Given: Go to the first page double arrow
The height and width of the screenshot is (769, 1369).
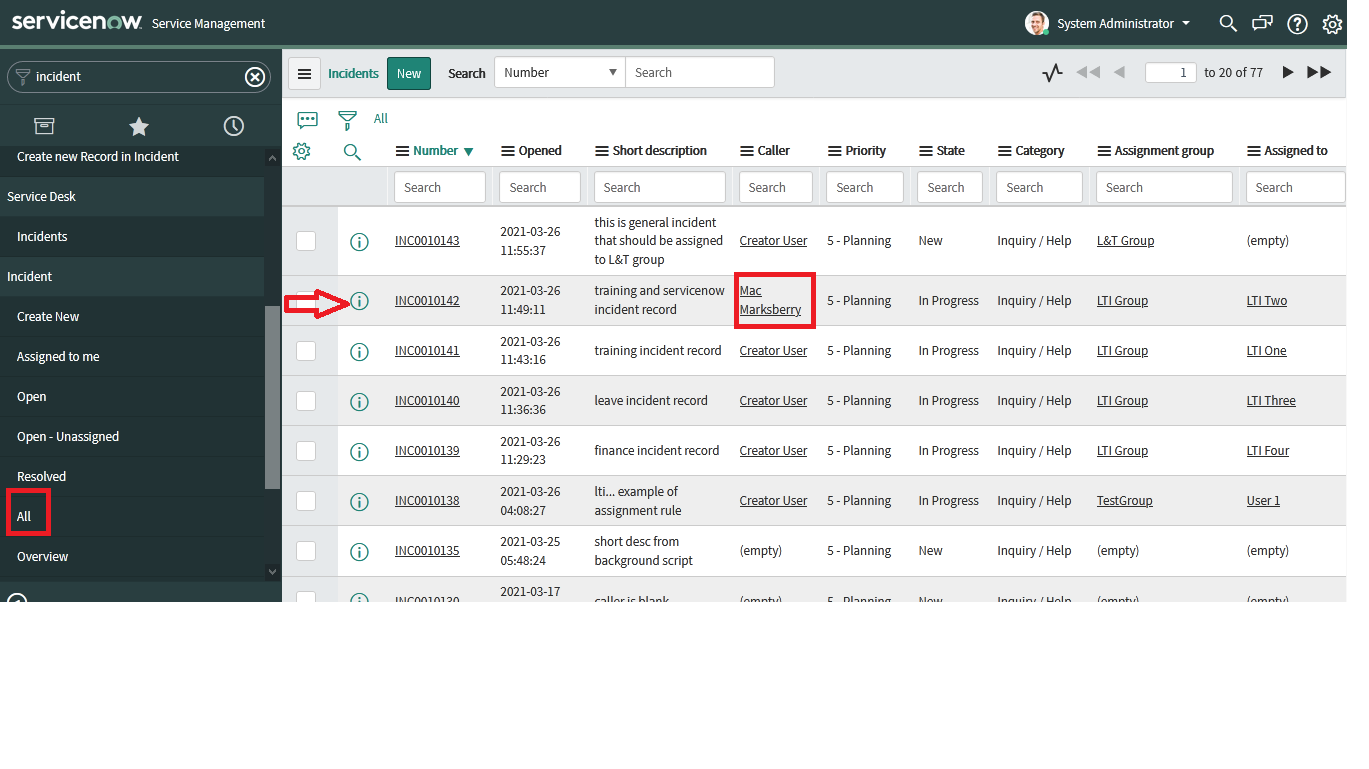Looking at the screenshot, I should coord(1088,72).
